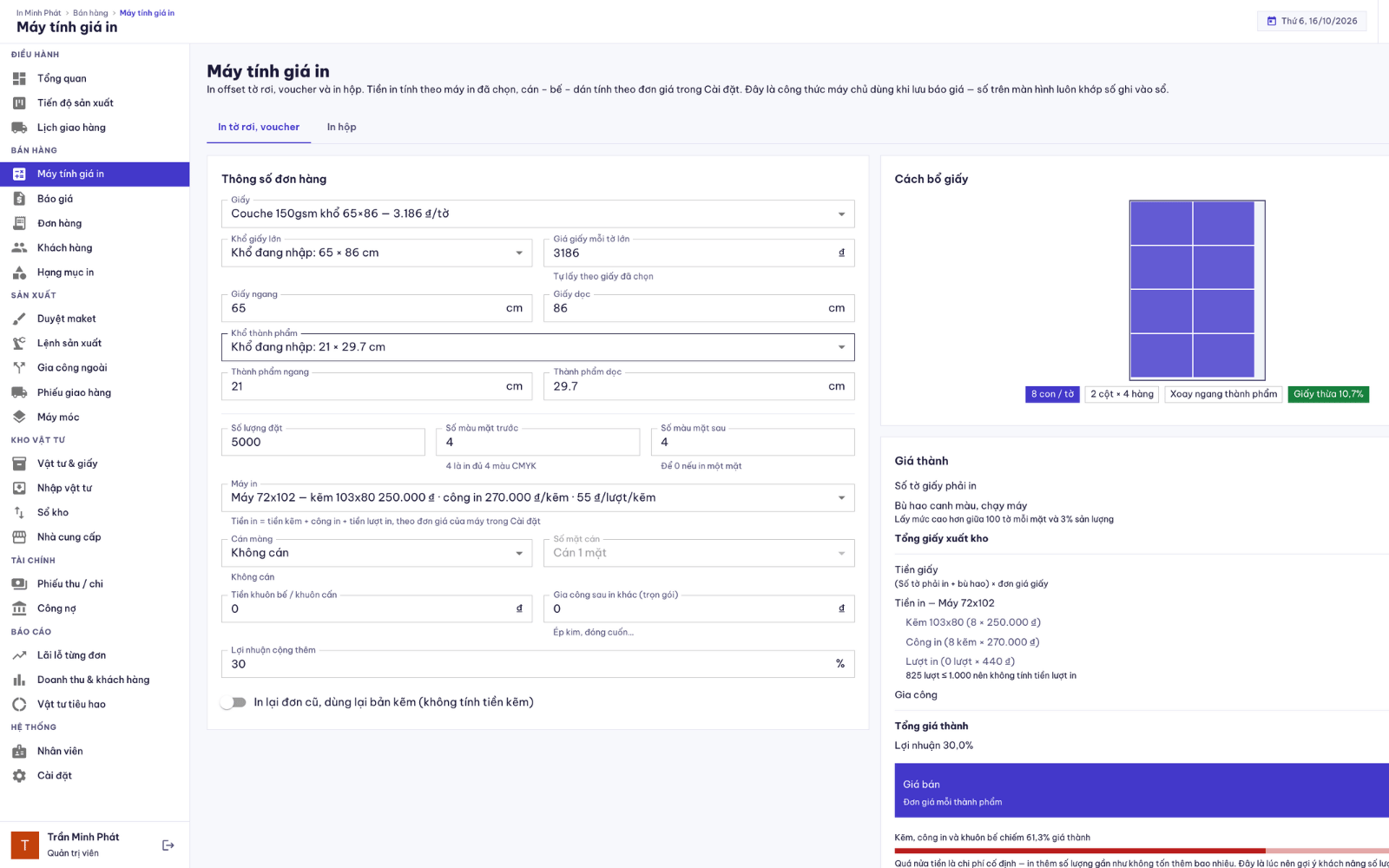Click Giấy thừa 10,7% green badge
Screen dimensions: 1389x868
(1328, 394)
